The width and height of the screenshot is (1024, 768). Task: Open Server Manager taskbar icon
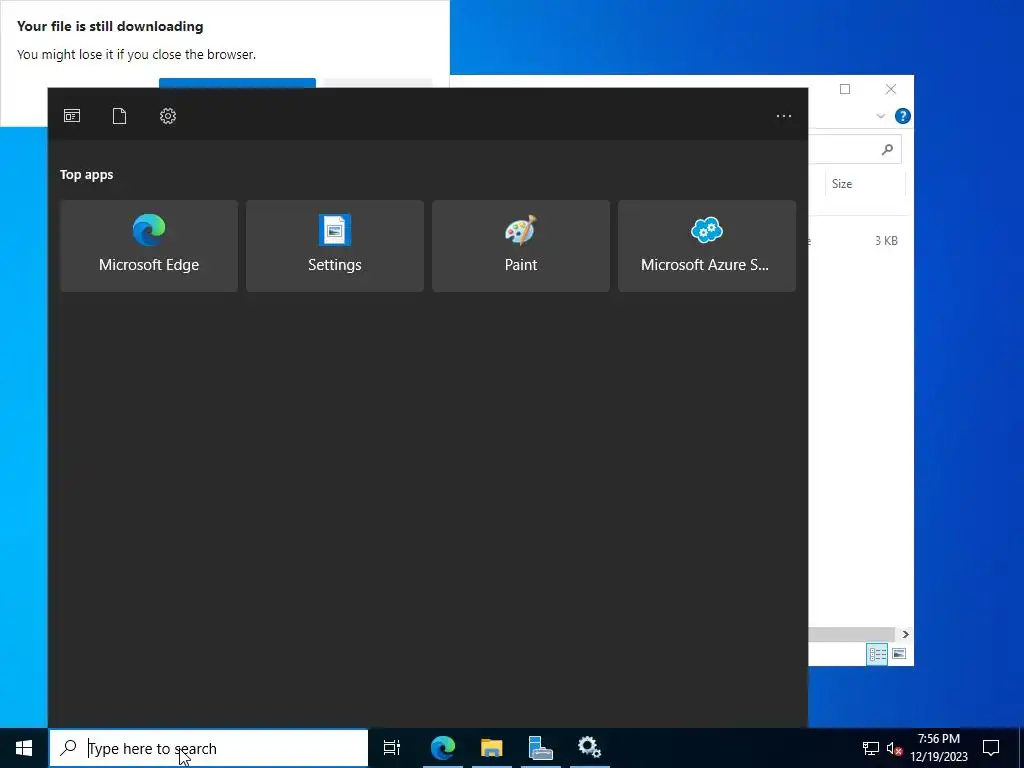click(x=541, y=748)
